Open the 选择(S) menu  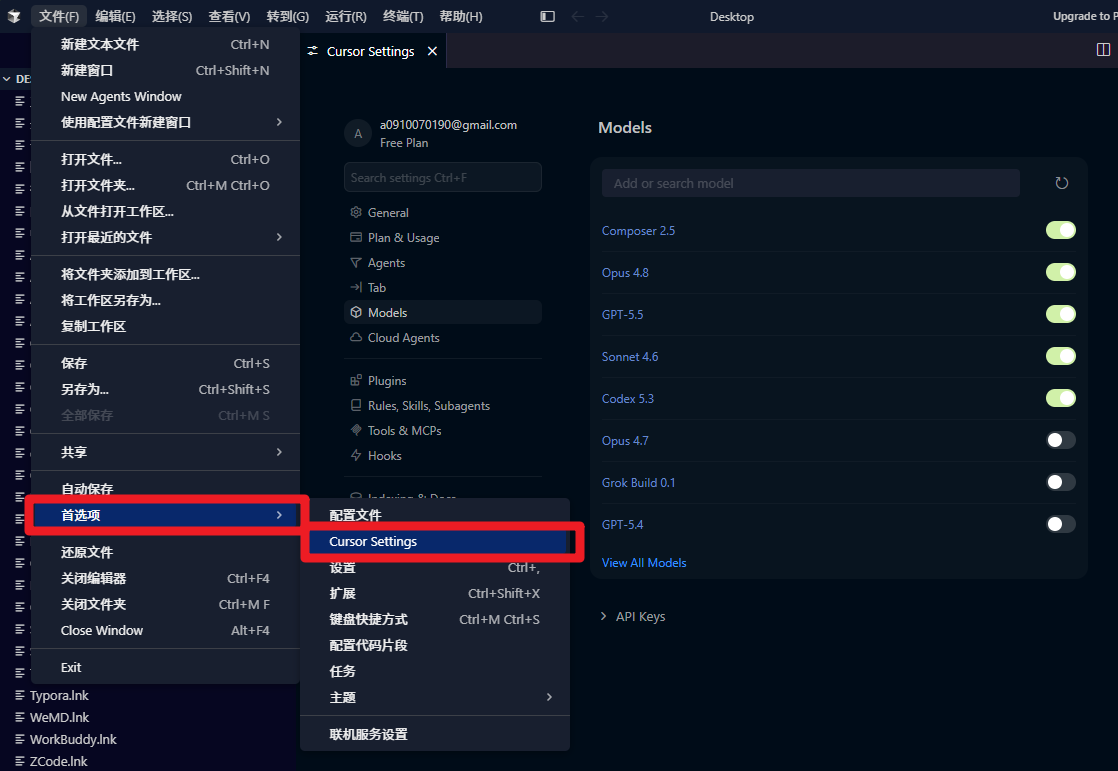pyautogui.click(x=172, y=16)
